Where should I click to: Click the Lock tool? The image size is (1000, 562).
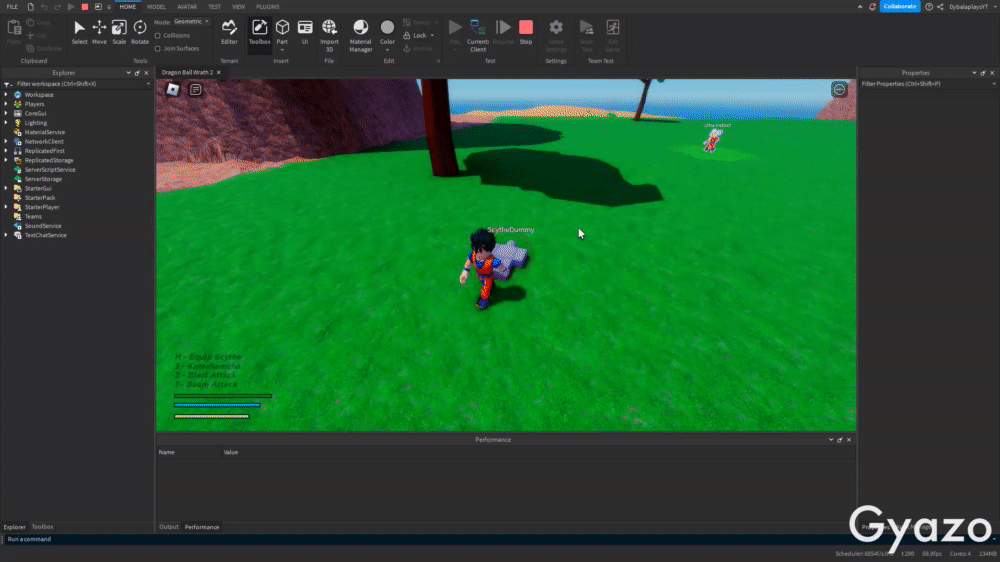[x=418, y=36]
